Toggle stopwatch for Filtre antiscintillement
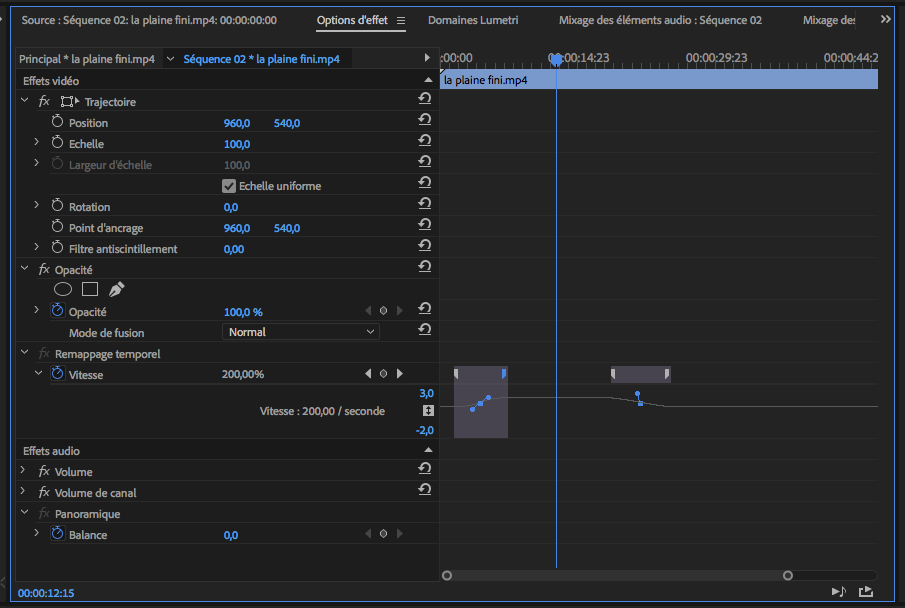The width and height of the screenshot is (905, 608). click(57, 247)
